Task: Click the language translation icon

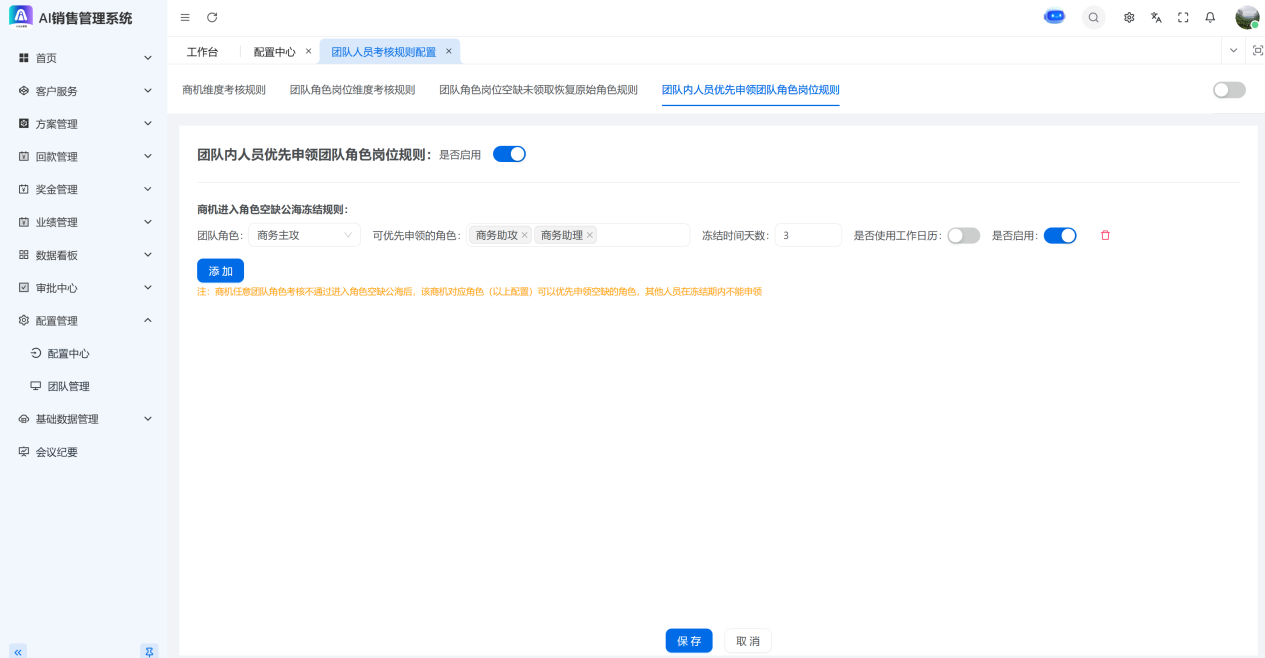Action: coord(1156,18)
